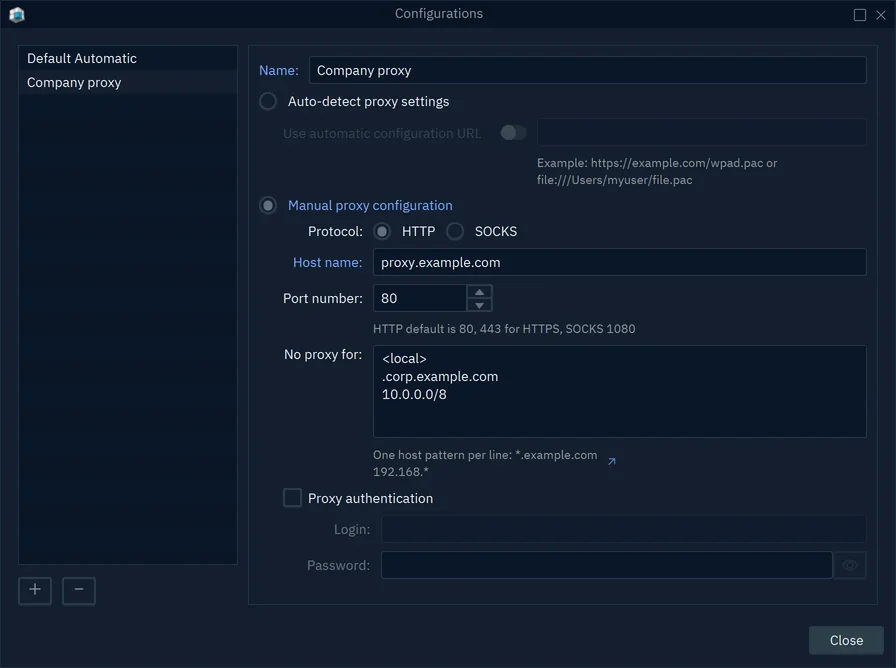Image resolution: width=896 pixels, height=668 pixels.
Task: Click the Close button
Action: [846, 640]
